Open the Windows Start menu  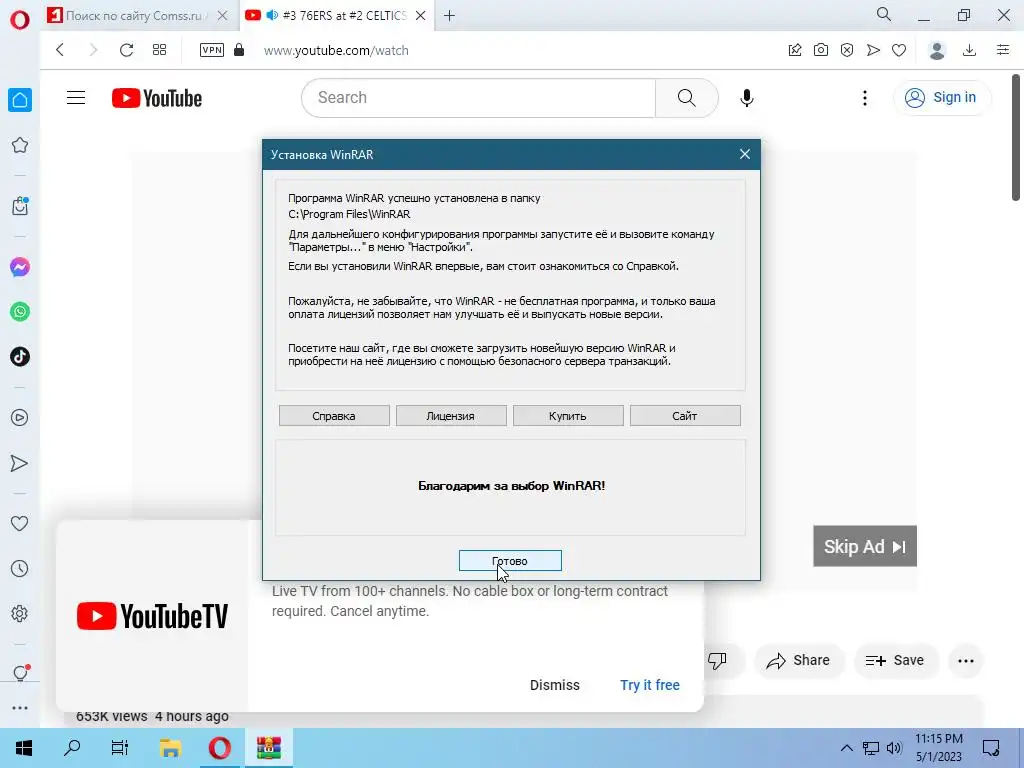(24, 748)
